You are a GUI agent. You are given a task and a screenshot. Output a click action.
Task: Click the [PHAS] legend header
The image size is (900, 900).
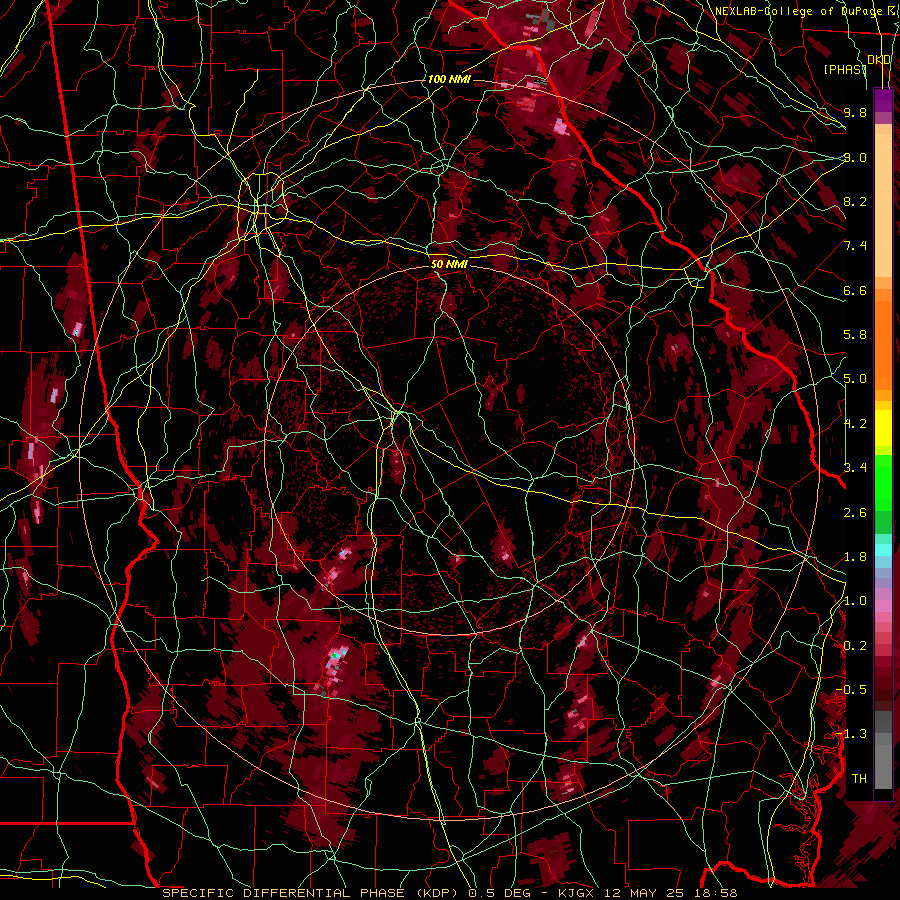click(x=845, y=69)
